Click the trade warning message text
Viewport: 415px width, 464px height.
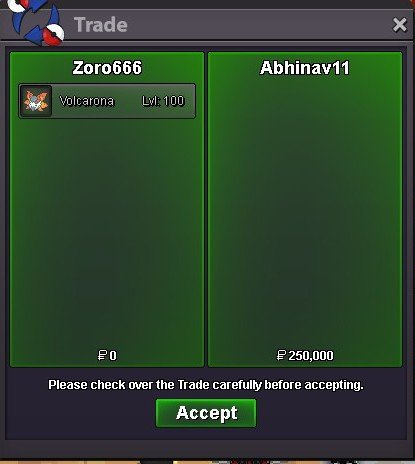pos(206,385)
